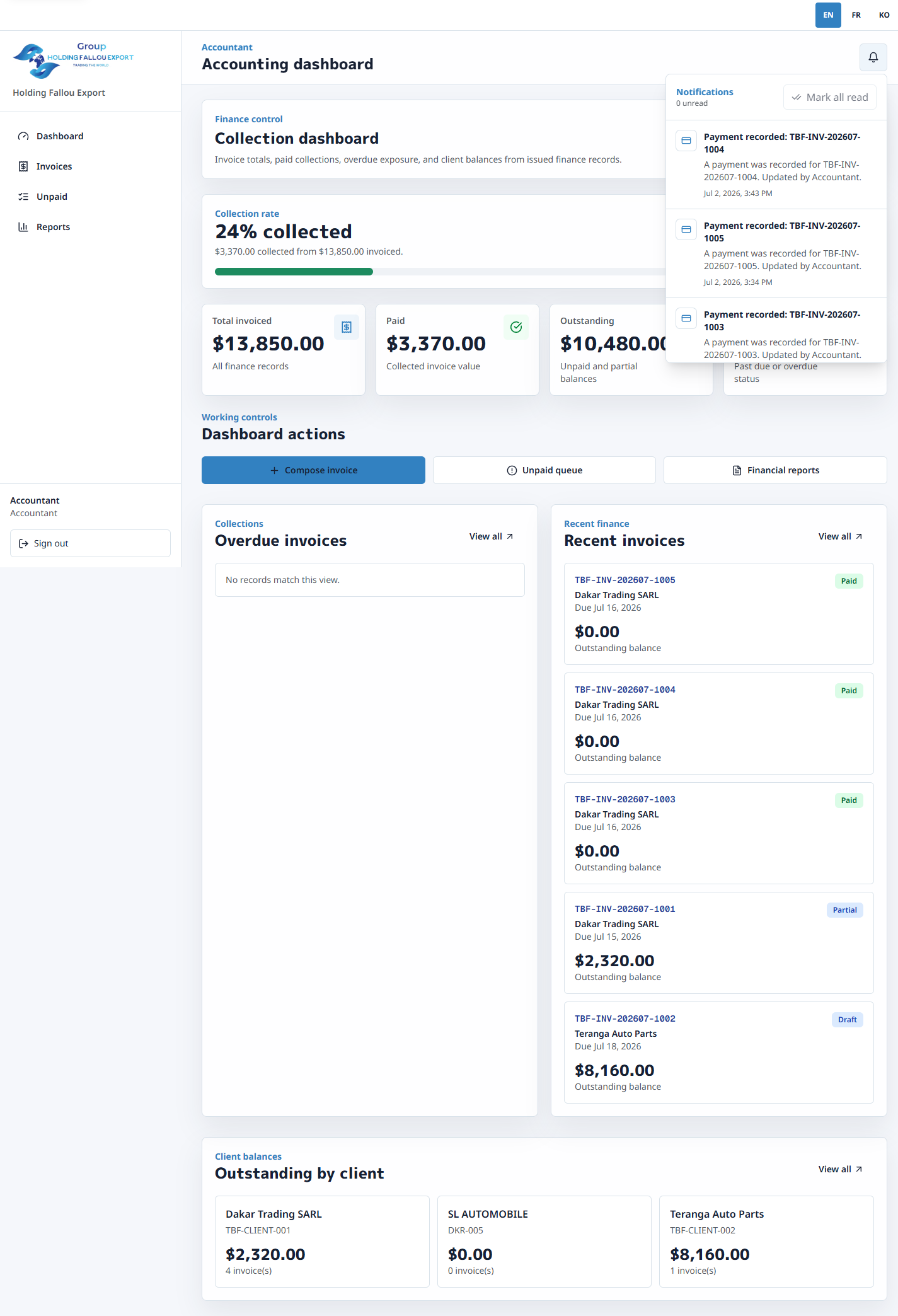The height and width of the screenshot is (1316, 898).
Task: View all client balances link
Action: click(x=841, y=1169)
